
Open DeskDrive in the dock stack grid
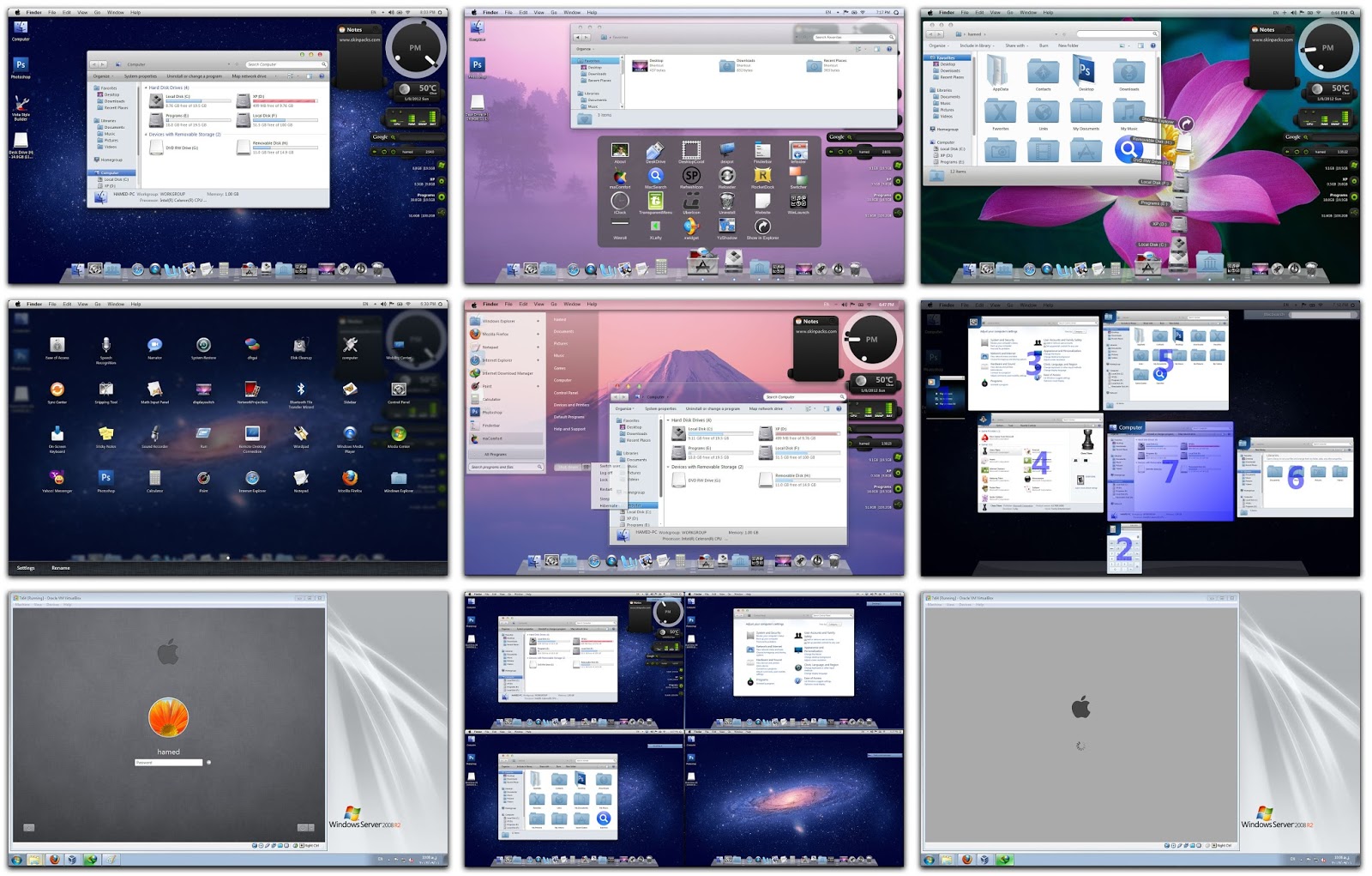pyautogui.click(x=655, y=151)
